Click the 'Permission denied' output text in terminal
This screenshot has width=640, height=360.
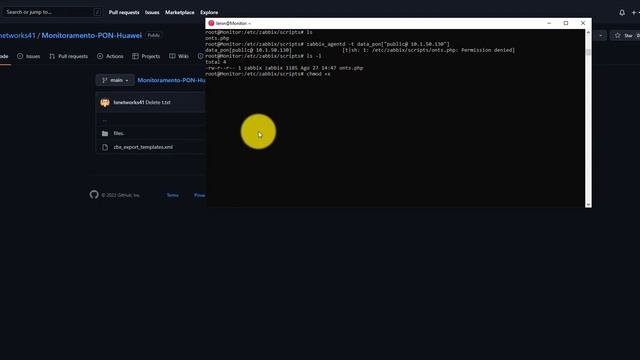point(488,50)
